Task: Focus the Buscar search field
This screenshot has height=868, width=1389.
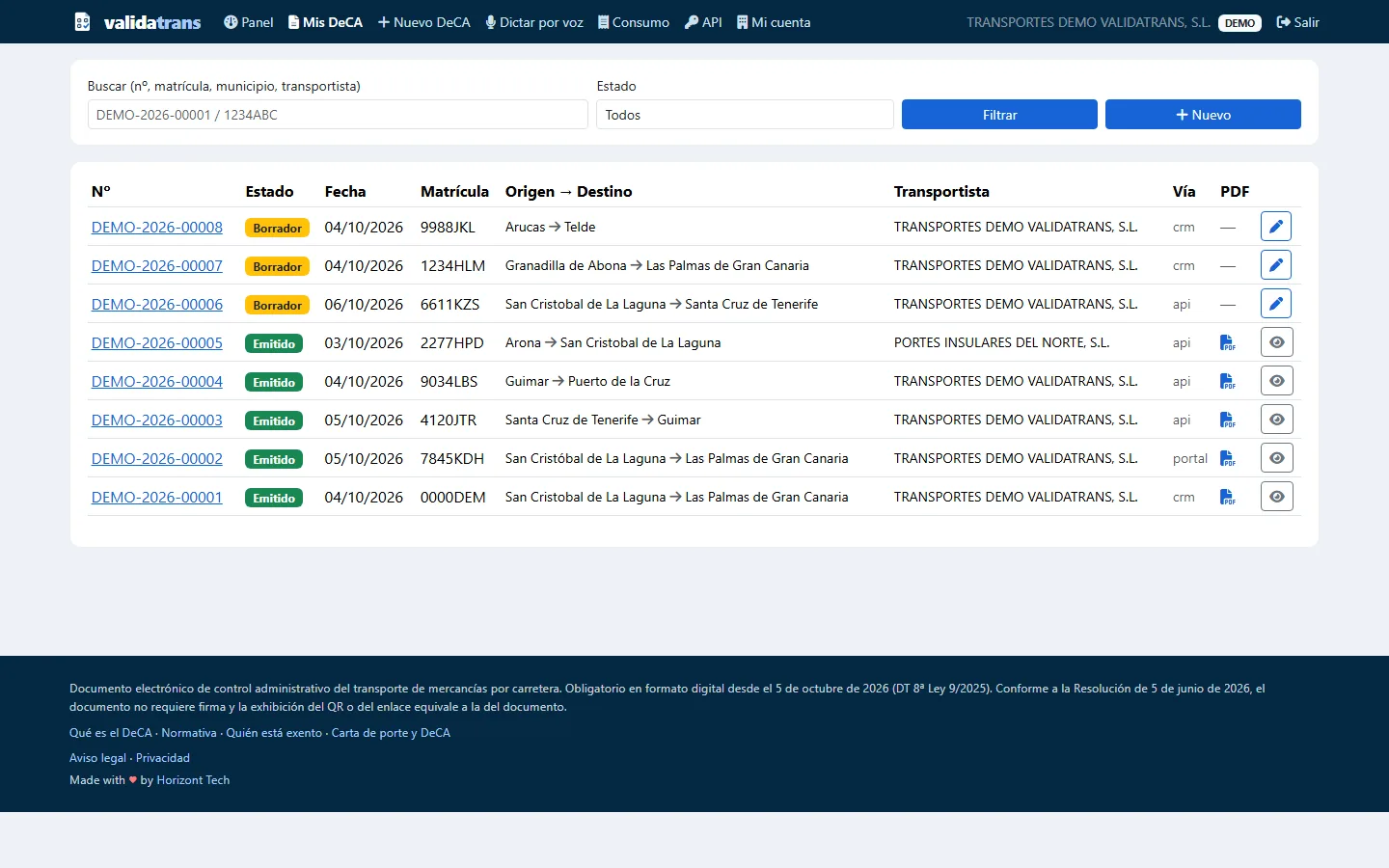Action: coord(338,115)
